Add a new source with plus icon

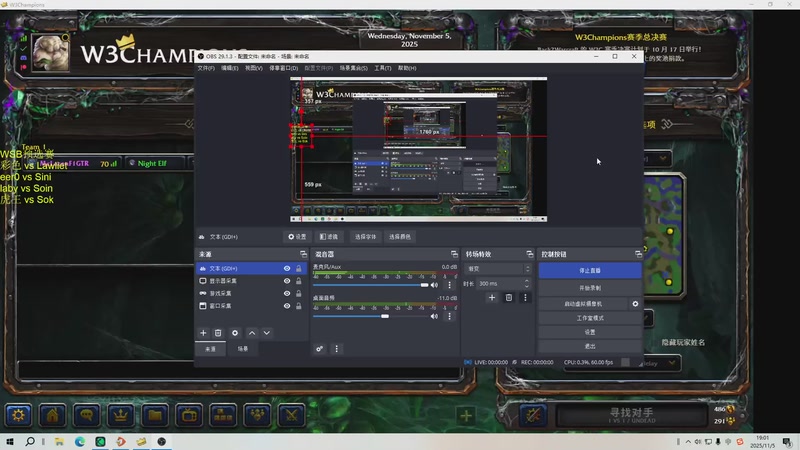click(x=203, y=333)
